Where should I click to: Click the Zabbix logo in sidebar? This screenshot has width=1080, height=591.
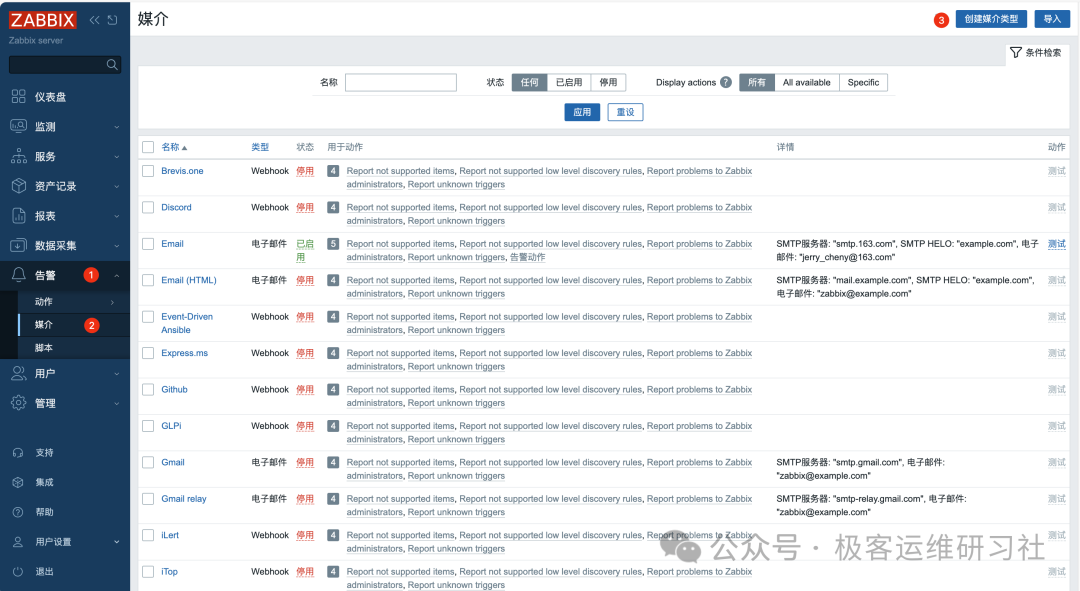(44, 20)
